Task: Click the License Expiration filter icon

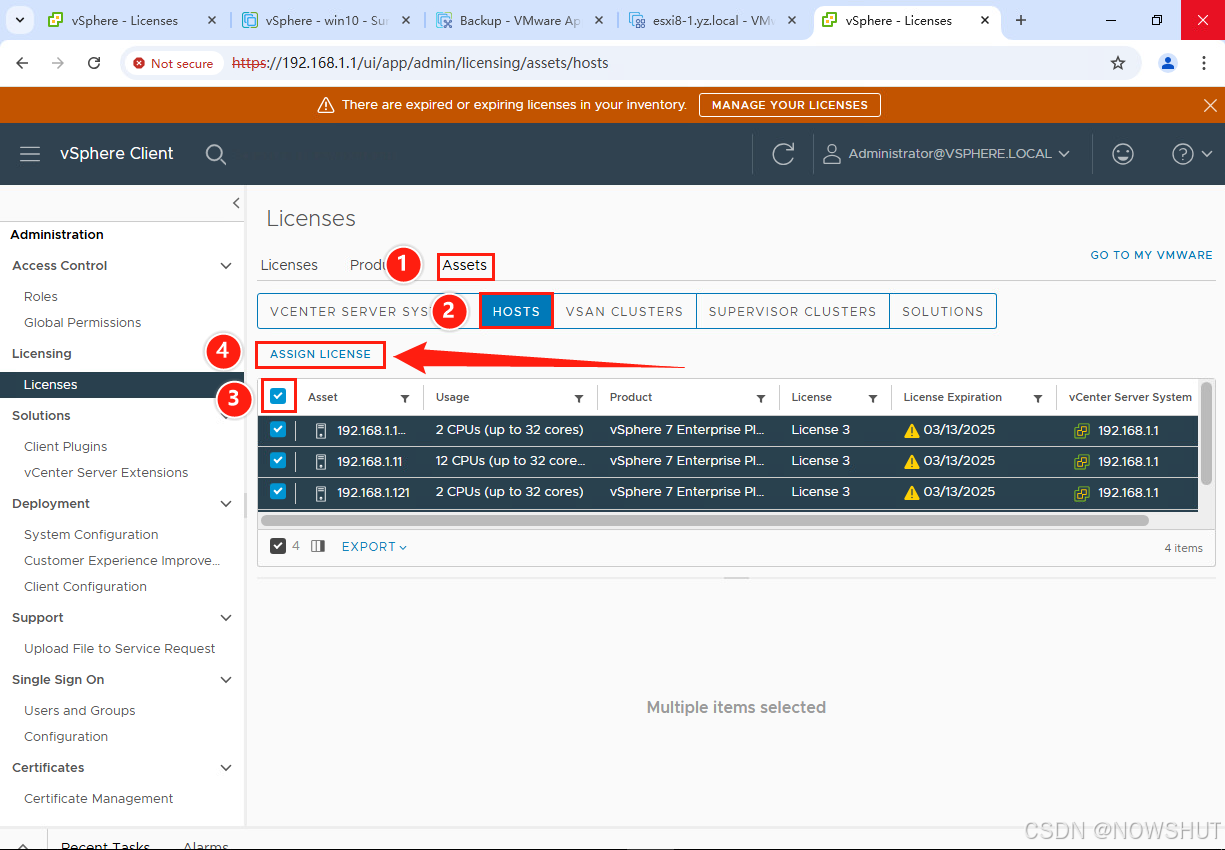Action: click(x=1039, y=398)
